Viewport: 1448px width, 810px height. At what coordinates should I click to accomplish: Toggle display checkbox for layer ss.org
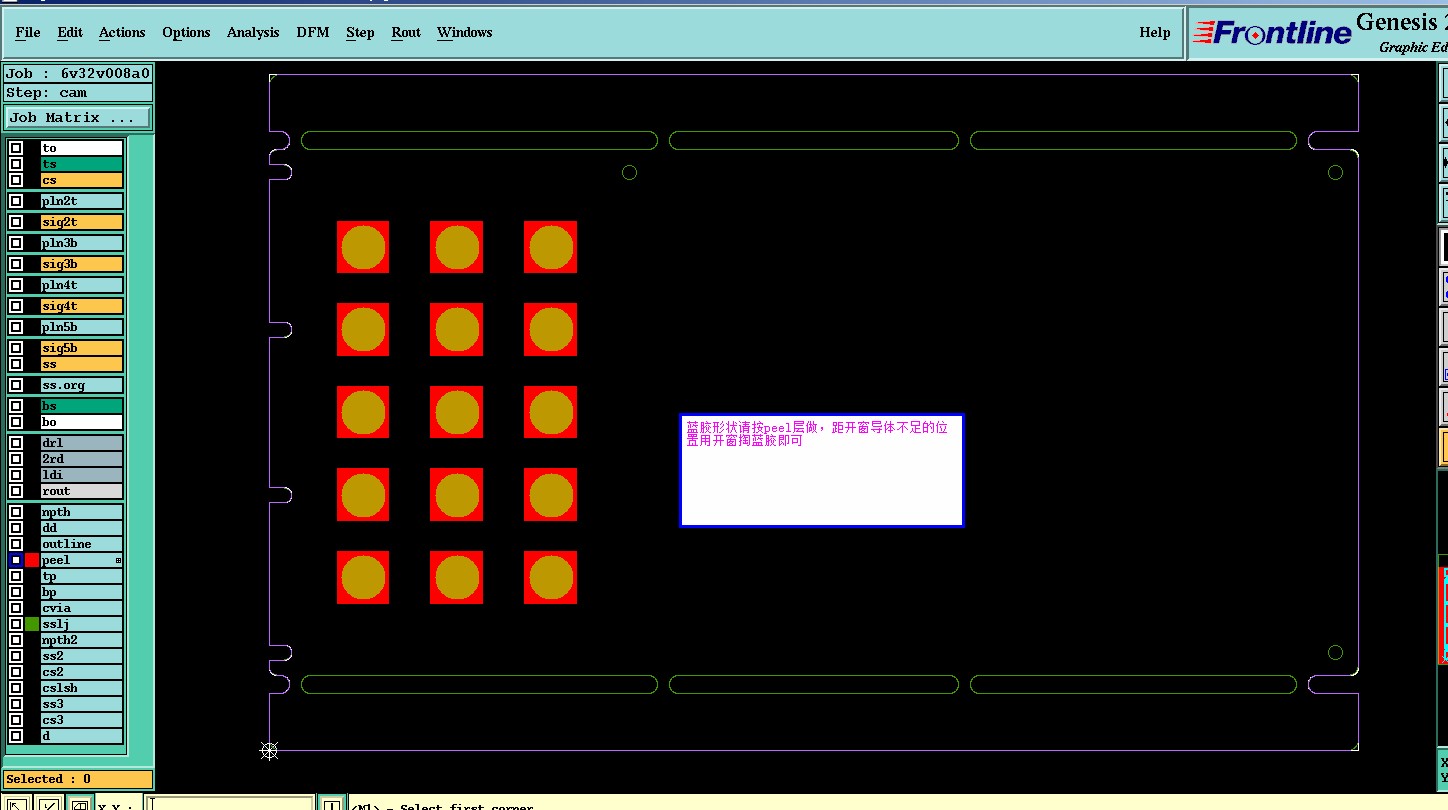16,385
